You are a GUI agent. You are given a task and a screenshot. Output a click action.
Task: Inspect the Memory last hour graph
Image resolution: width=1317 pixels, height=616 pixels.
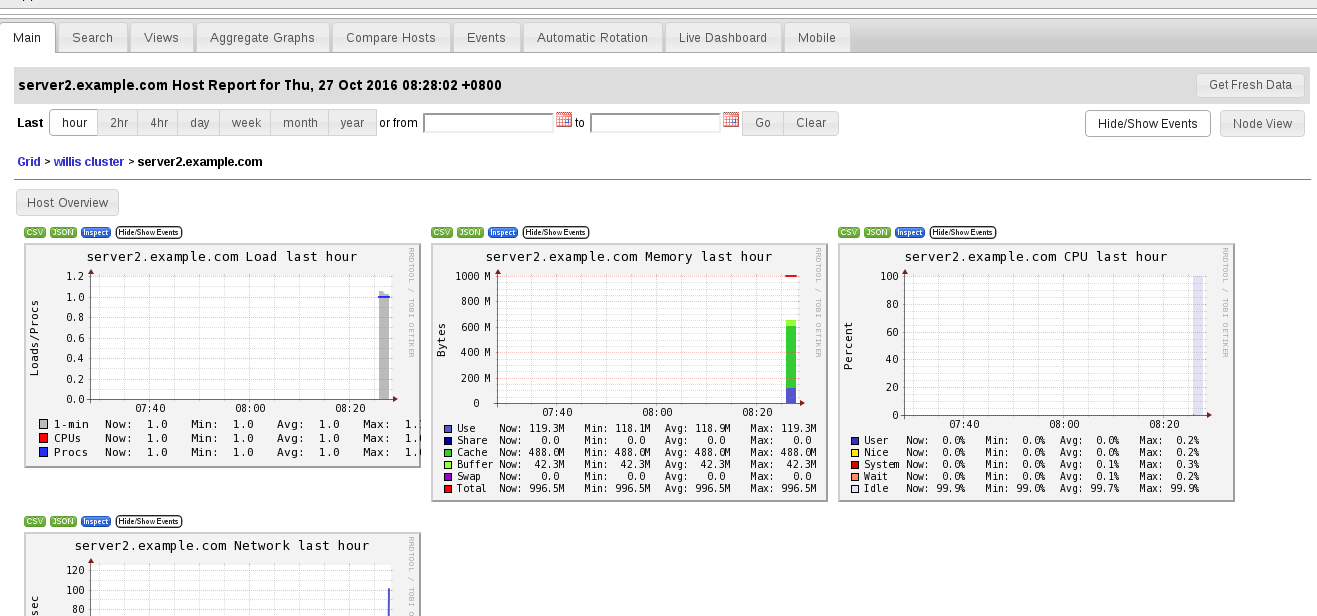click(503, 232)
